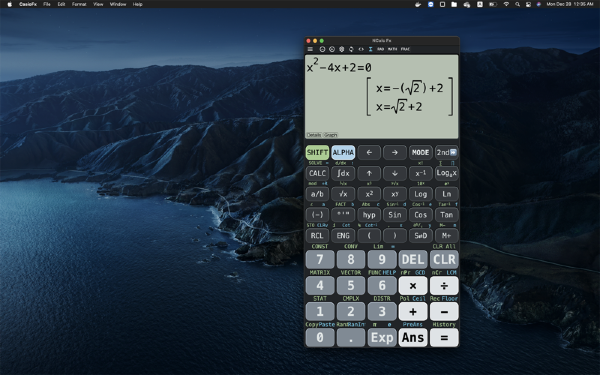
Task: Open the Edit menu
Action: coord(61,4)
